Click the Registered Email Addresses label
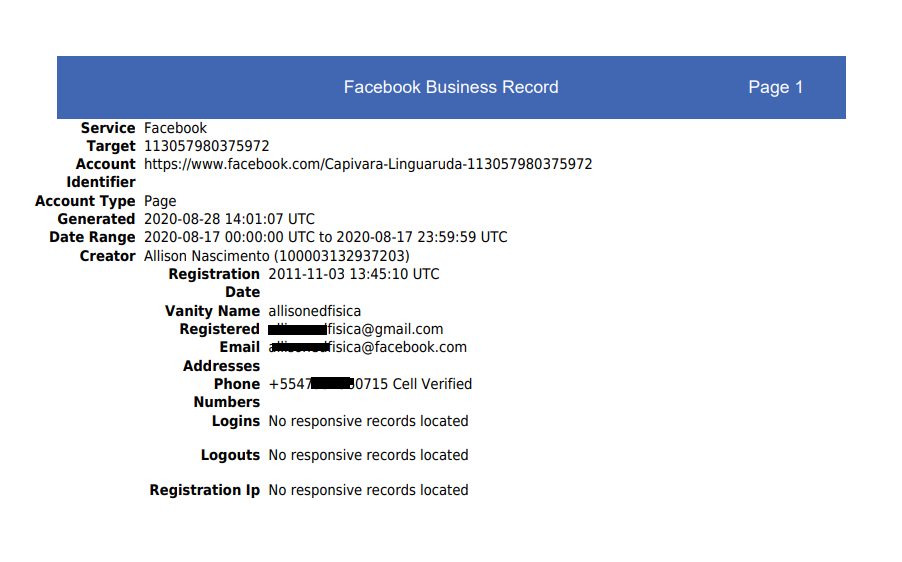Image resolution: width=902 pixels, height=562 pixels. pos(220,347)
